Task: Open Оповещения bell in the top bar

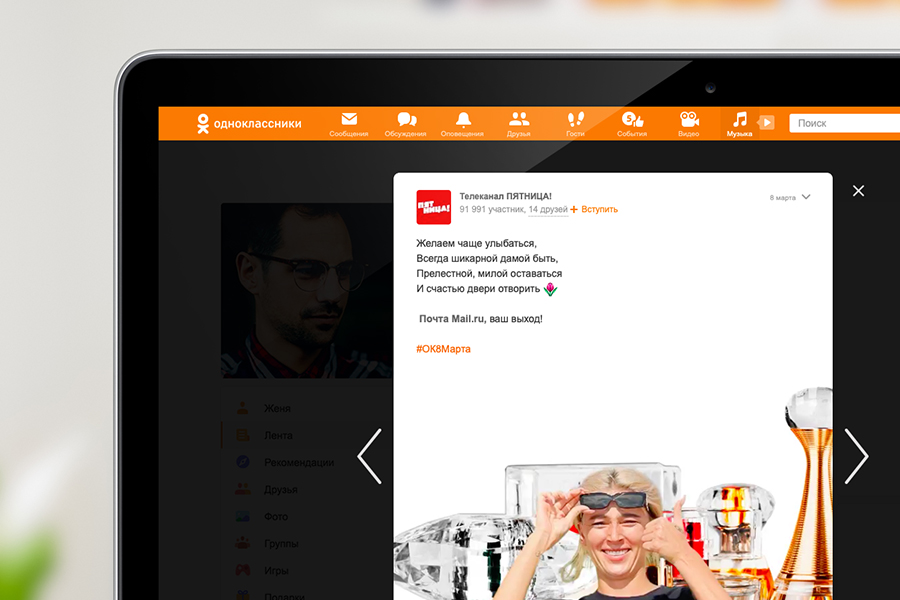Action: tap(462, 124)
